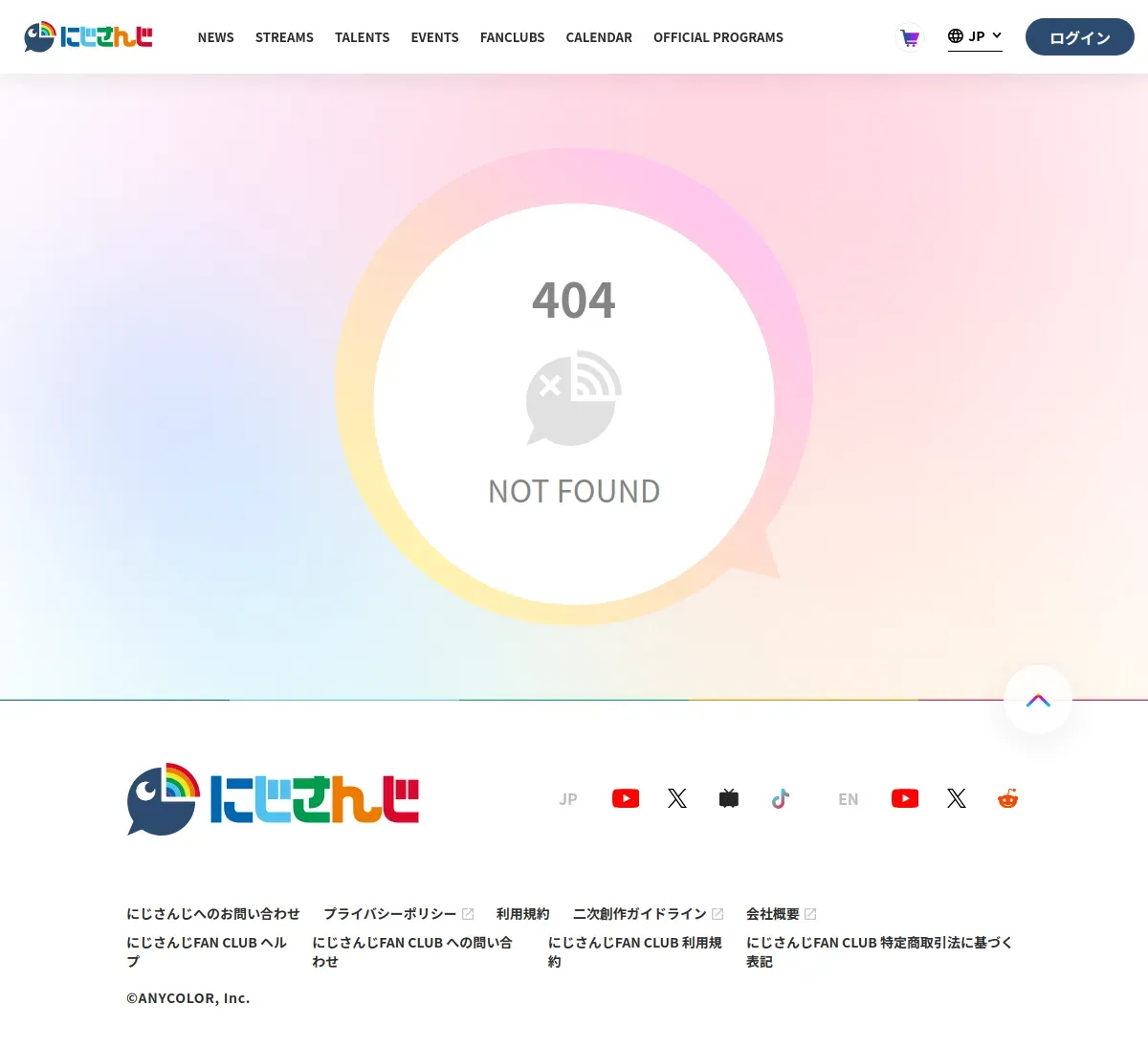Open the NEWS menu item

(x=216, y=37)
